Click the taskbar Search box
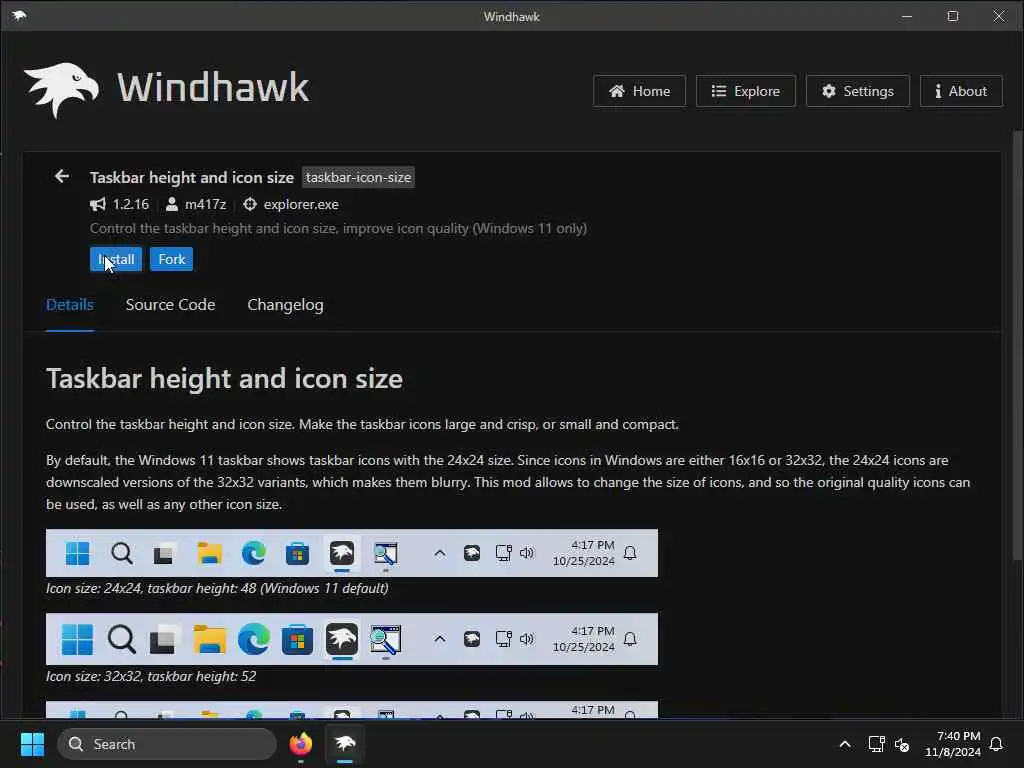The width and height of the screenshot is (1024, 768). pyautogui.click(x=167, y=744)
